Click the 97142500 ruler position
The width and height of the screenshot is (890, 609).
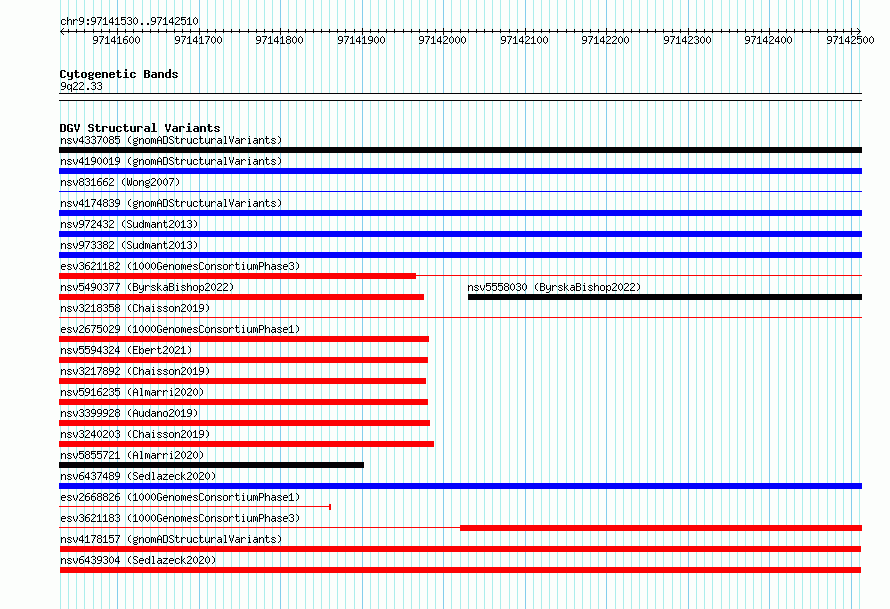[850, 40]
